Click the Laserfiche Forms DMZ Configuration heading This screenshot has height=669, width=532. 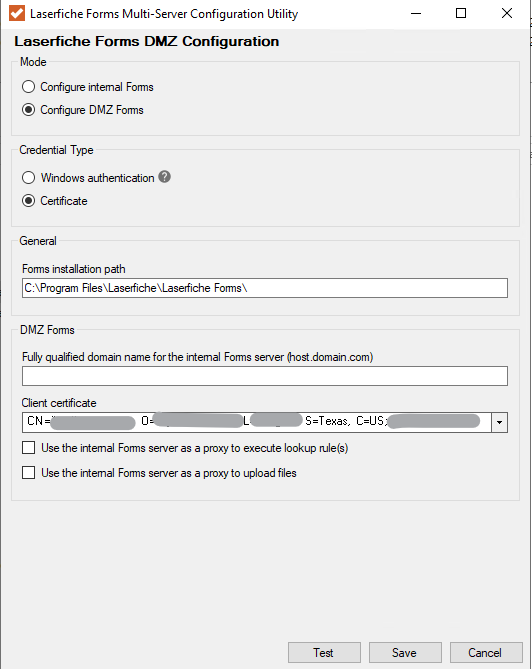point(147,41)
